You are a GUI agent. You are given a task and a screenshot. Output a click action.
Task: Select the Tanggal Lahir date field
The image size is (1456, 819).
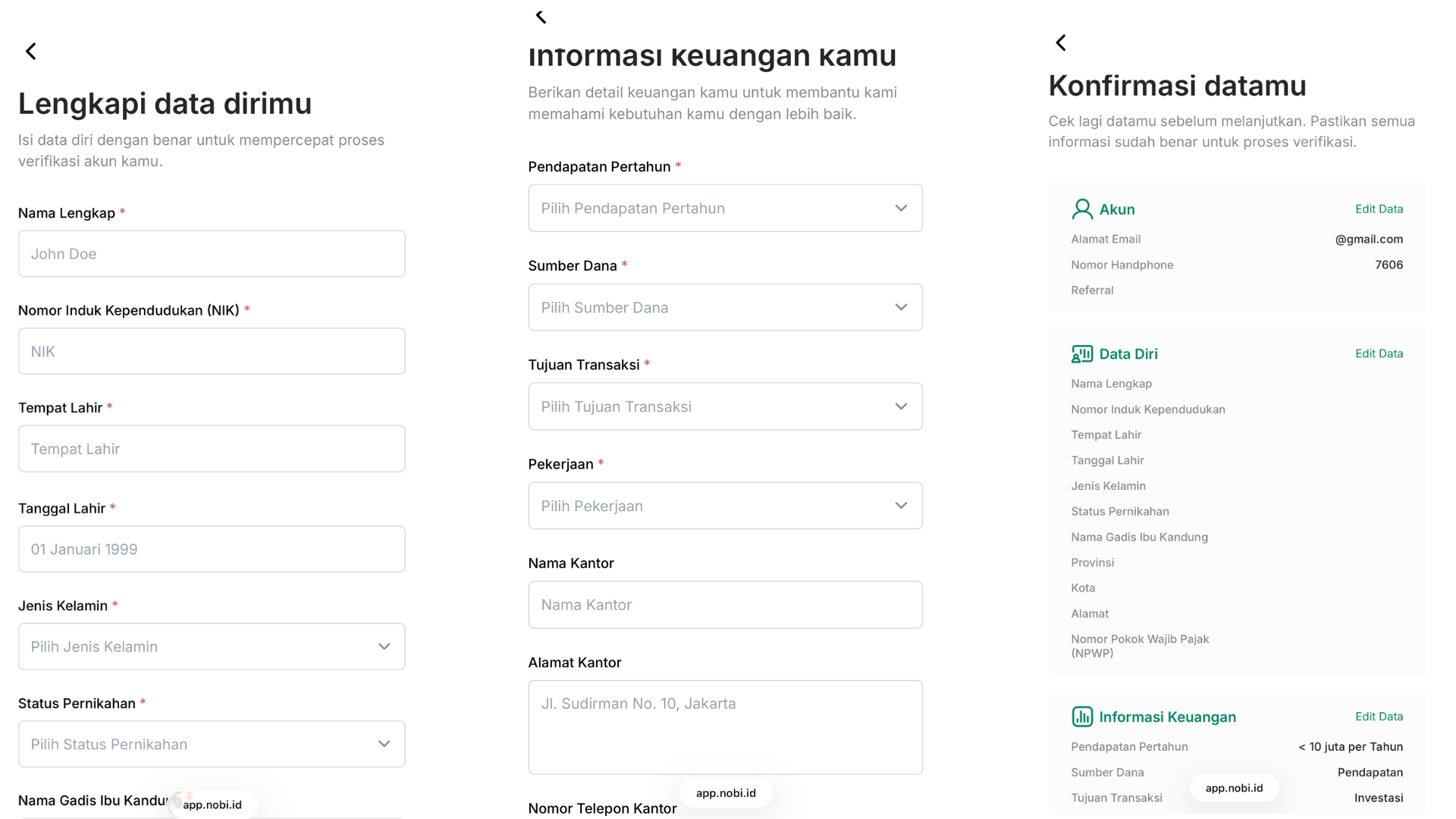212,550
